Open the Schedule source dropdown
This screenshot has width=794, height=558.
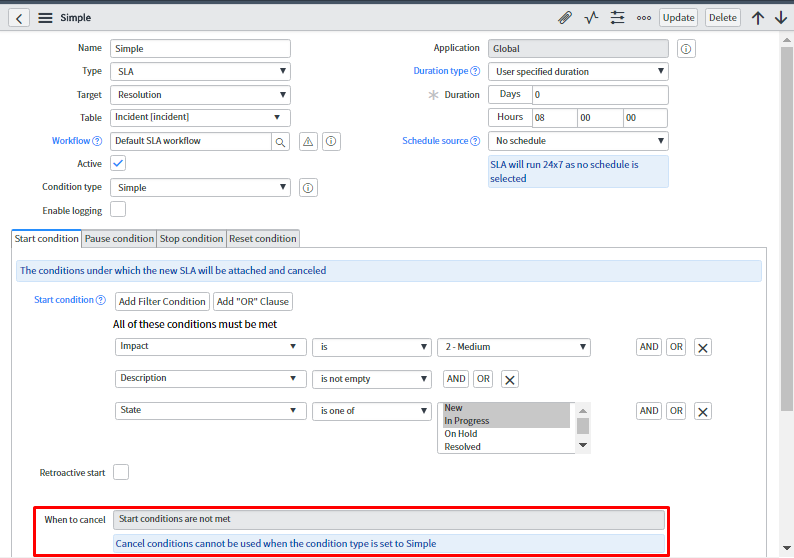tap(578, 141)
